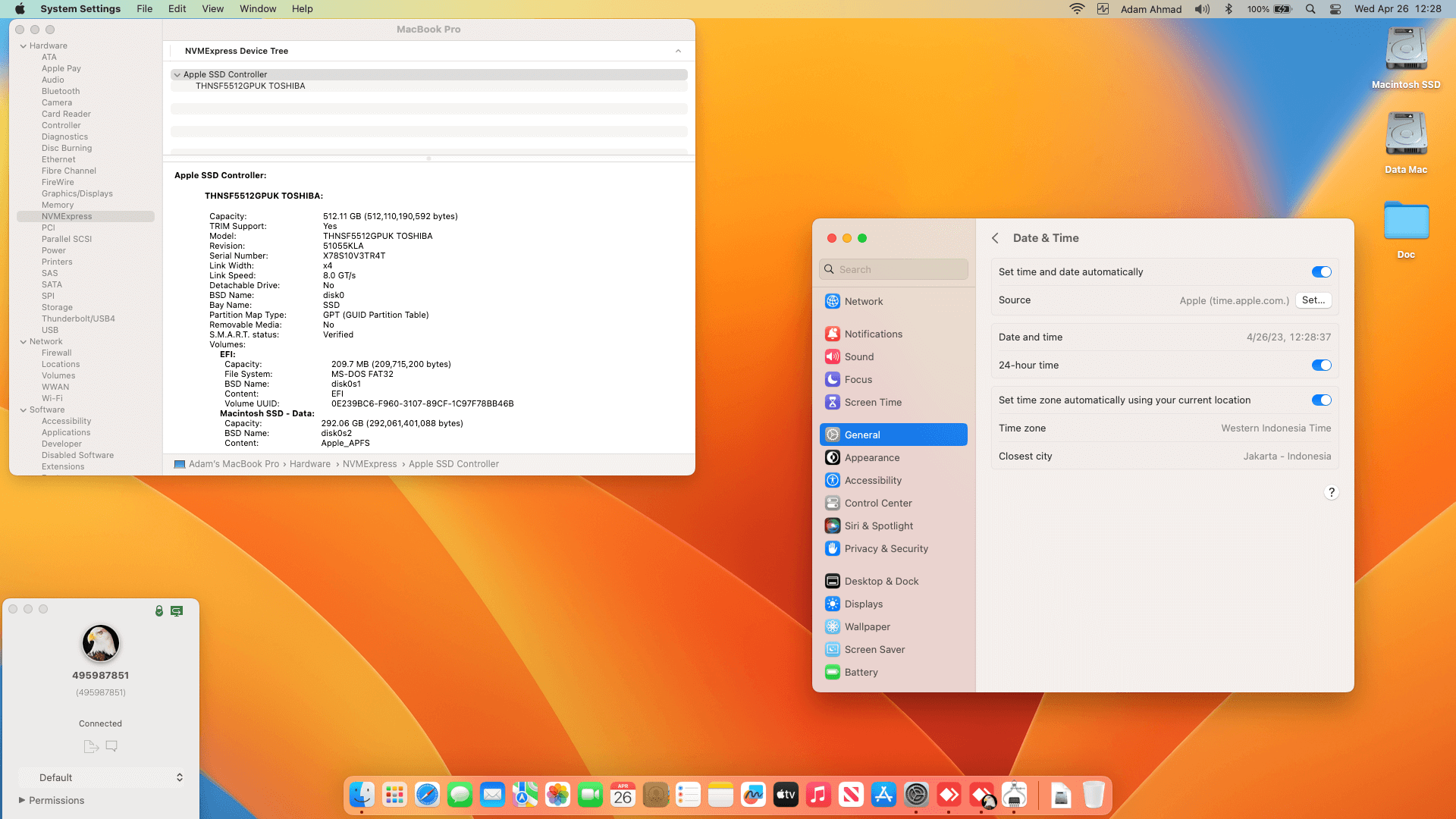Viewport: 1456px width, 819px height.
Task: Open Control Center from the menu bar
Action: [x=1335, y=9]
